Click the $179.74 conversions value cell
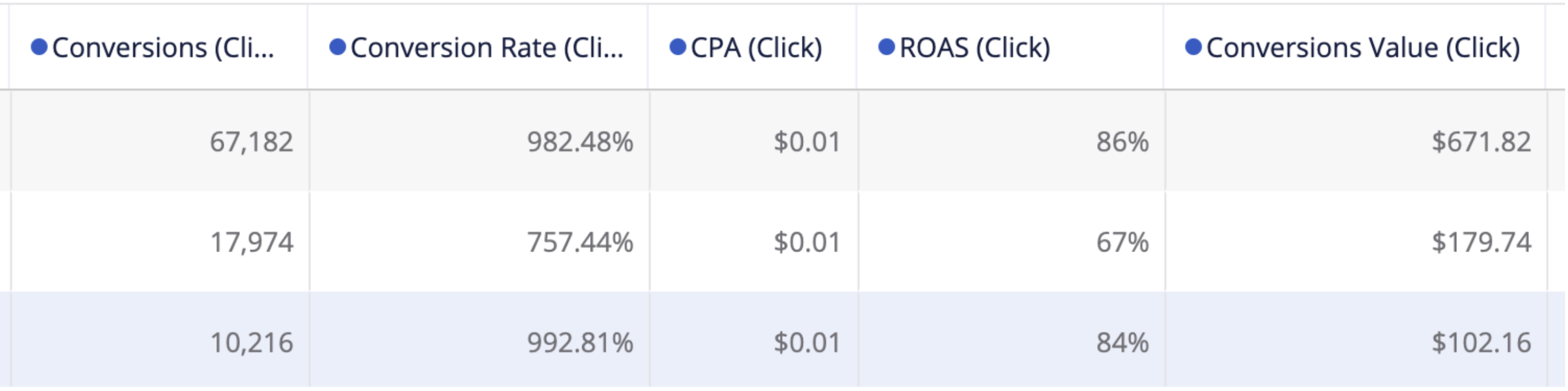The image size is (1568, 391). [x=1481, y=242]
